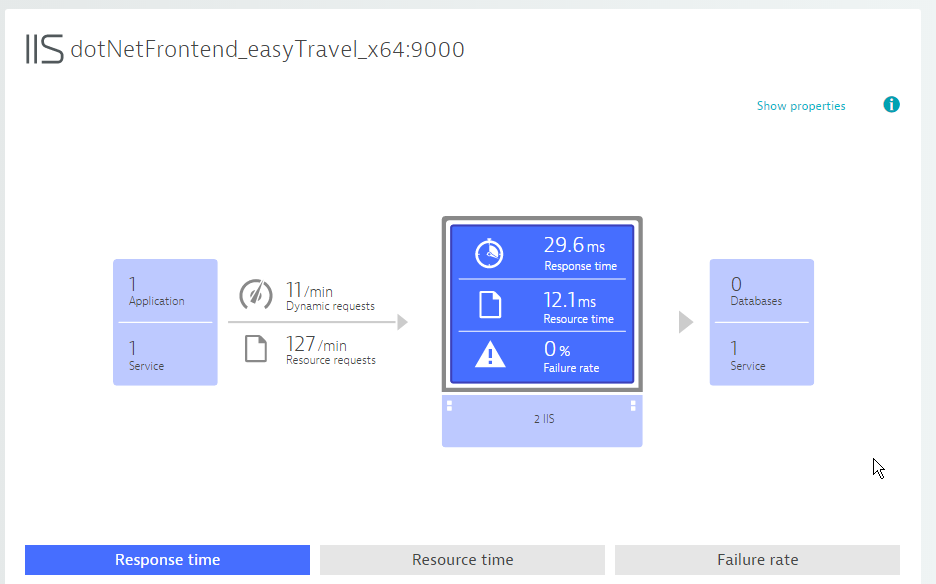Click the Dynamic requests gauge icon
936x584 pixels.
tap(255, 294)
